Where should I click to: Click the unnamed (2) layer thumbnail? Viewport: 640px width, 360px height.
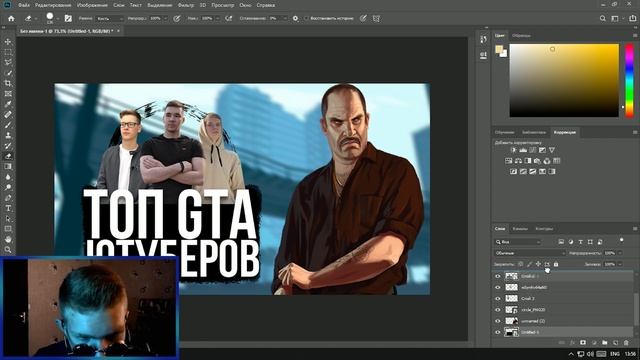pos(511,321)
